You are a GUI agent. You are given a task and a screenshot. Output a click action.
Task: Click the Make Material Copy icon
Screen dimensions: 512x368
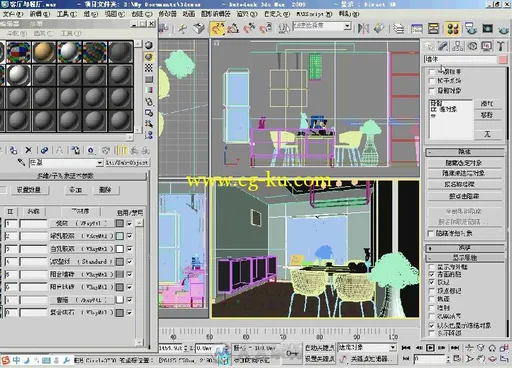[44, 150]
